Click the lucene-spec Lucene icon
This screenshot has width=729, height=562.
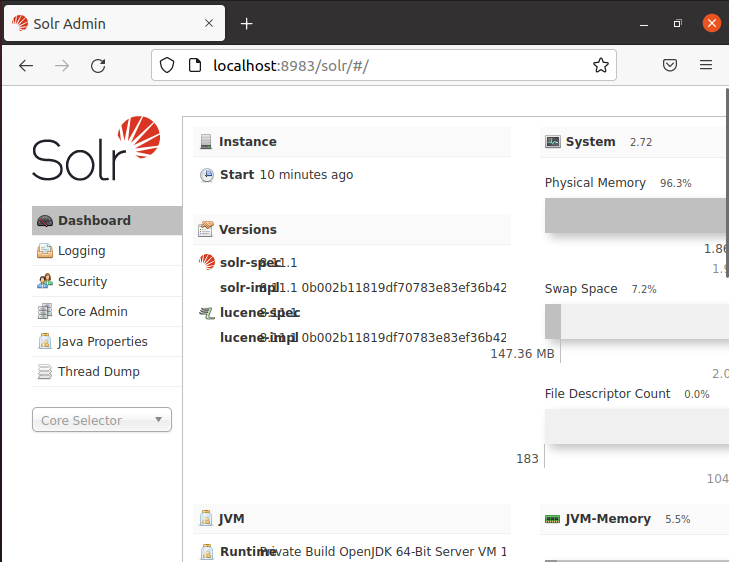click(207, 313)
